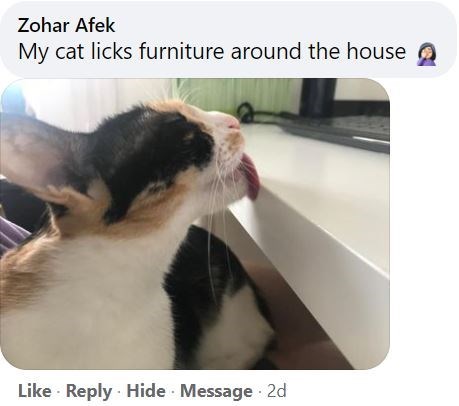Screen dimensions: 459x406
Task: Open the attached cat photo
Action: coord(195,224)
